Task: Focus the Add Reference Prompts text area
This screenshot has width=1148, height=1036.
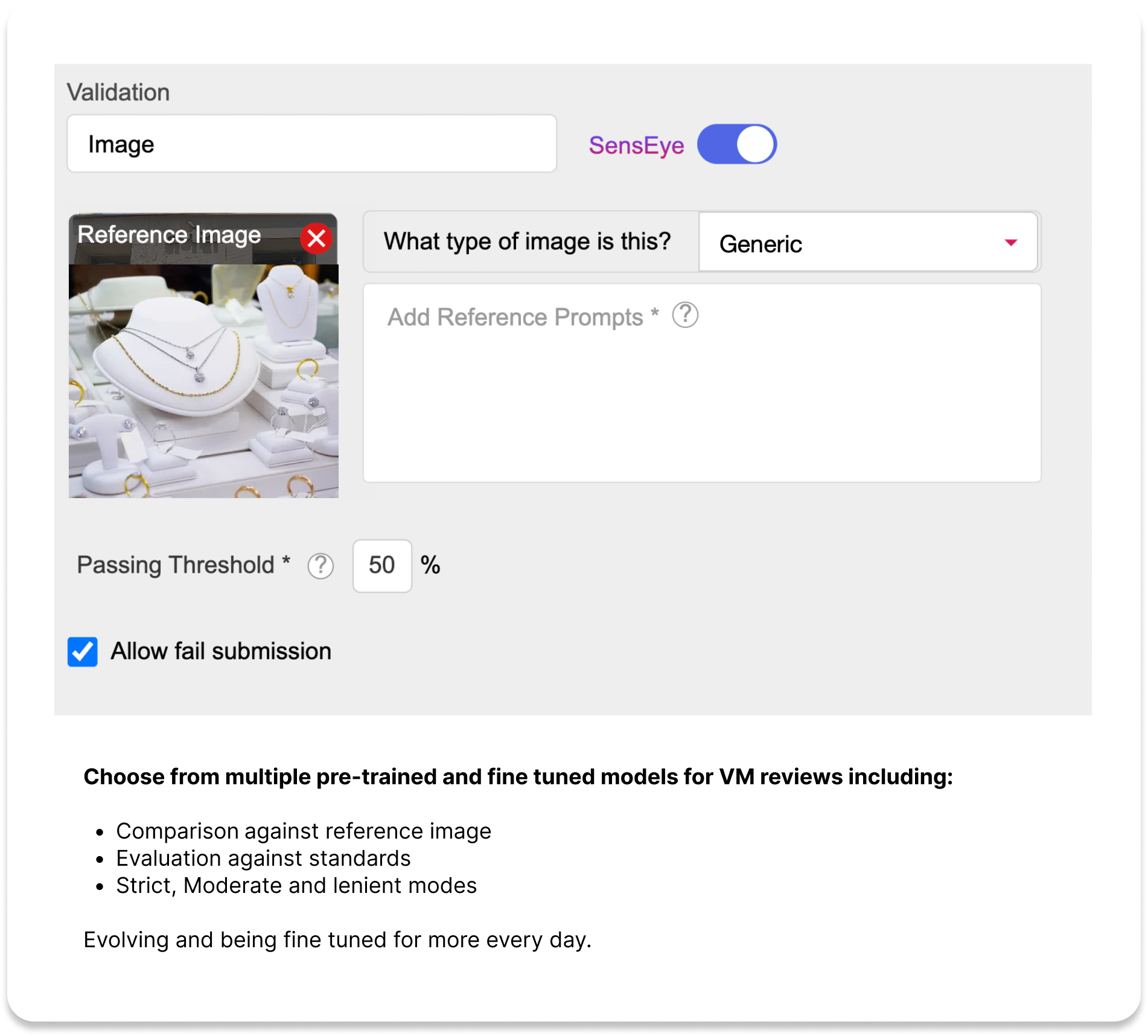Action: (x=701, y=398)
